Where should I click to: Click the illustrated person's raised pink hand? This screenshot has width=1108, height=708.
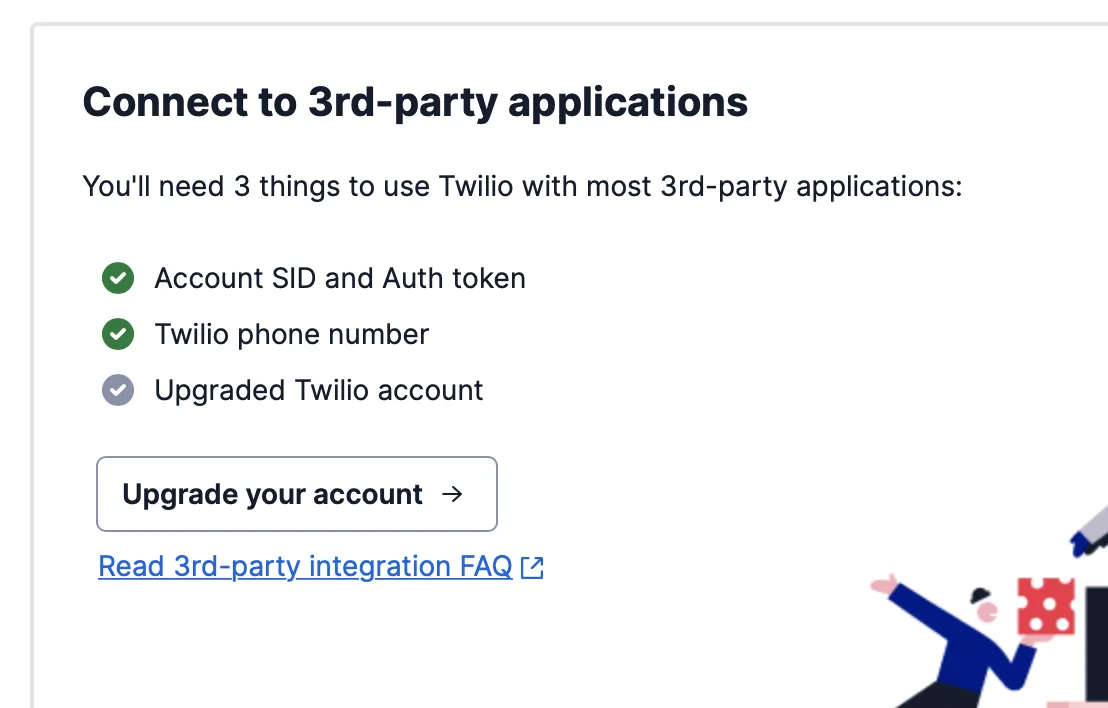pos(883,584)
